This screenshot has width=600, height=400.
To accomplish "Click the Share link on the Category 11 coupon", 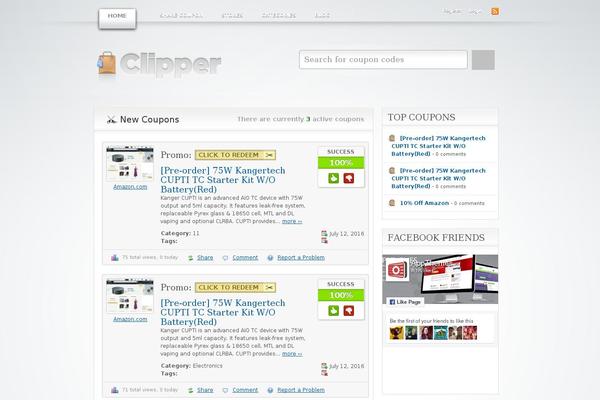I will pos(205,258).
